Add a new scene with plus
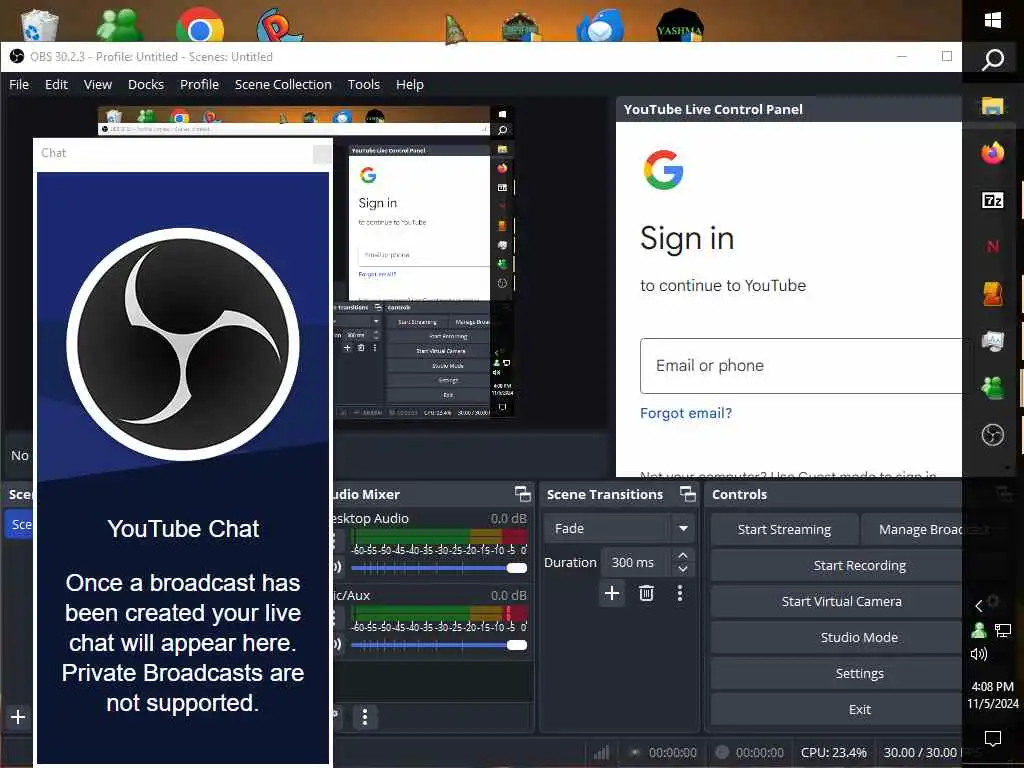 tap(18, 717)
